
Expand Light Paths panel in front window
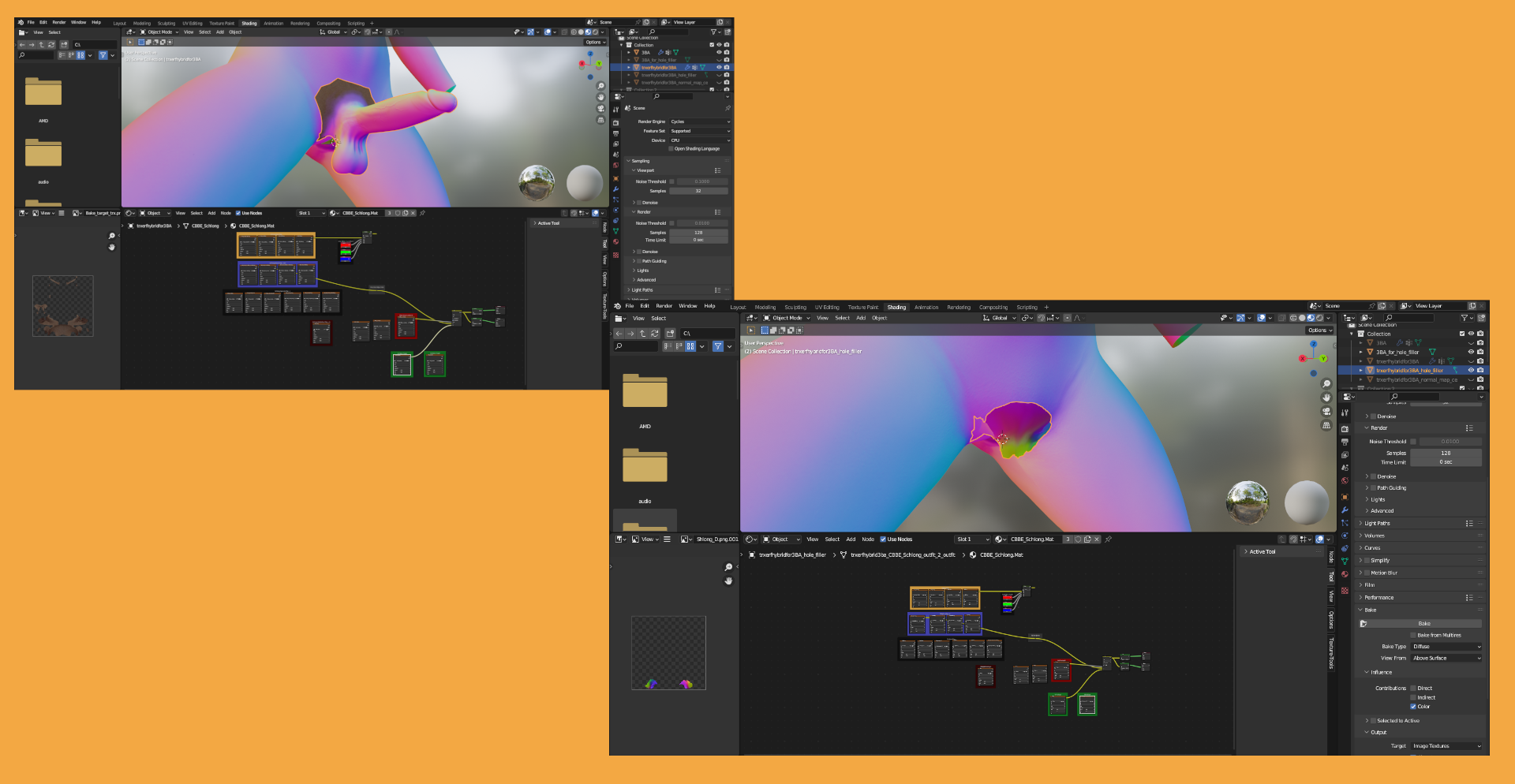pos(1377,524)
